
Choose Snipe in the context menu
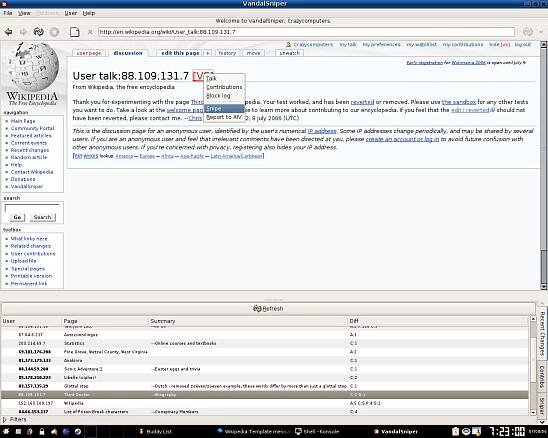pyautogui.click(x=224, y=108)
